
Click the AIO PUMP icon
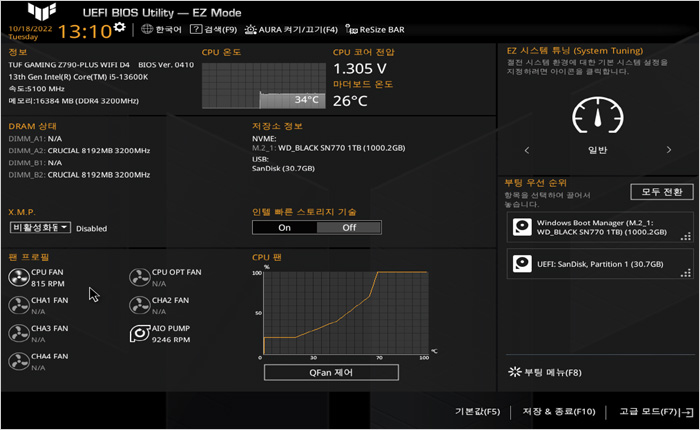140,334
